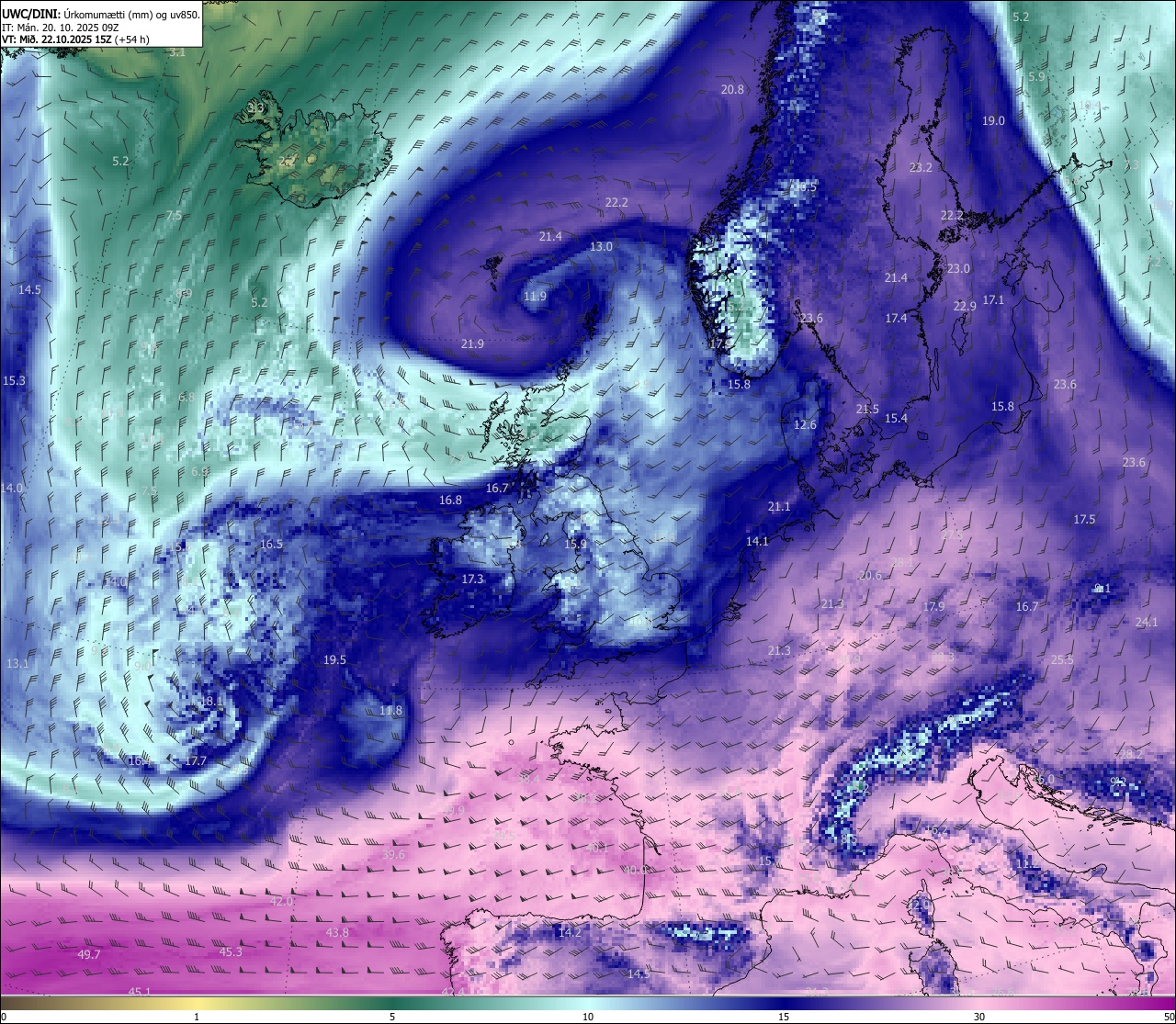
Task: Click the 25.5 value label
Action: [x=1062, y=659]
